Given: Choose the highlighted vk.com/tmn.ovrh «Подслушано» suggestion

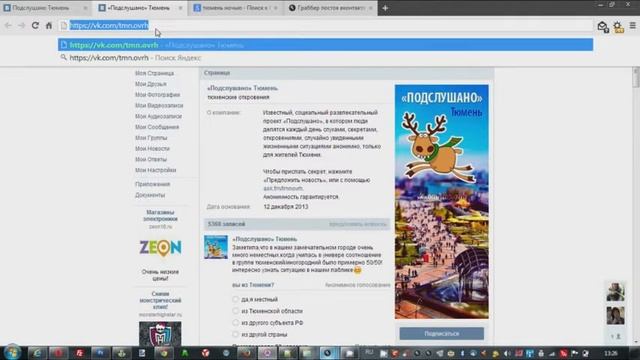Looking at the screenshot, I should (x=325, y=45).
